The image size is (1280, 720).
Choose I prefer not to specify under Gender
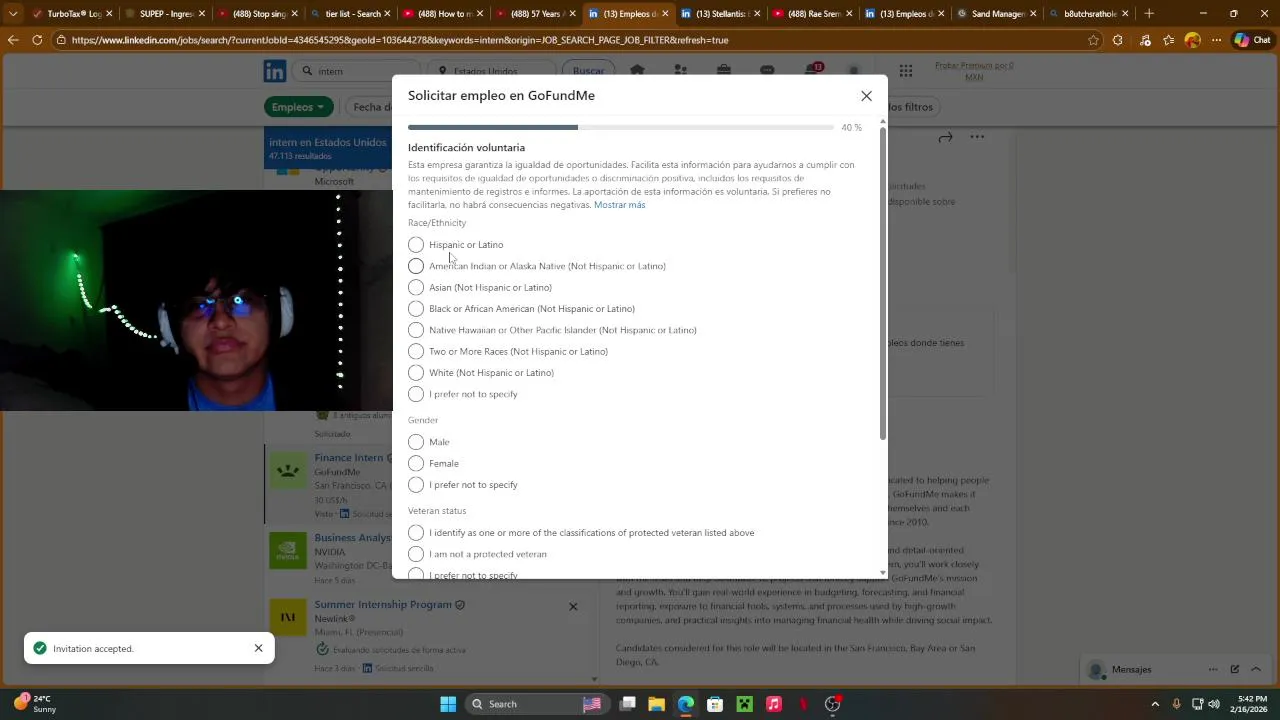point(416,485)
